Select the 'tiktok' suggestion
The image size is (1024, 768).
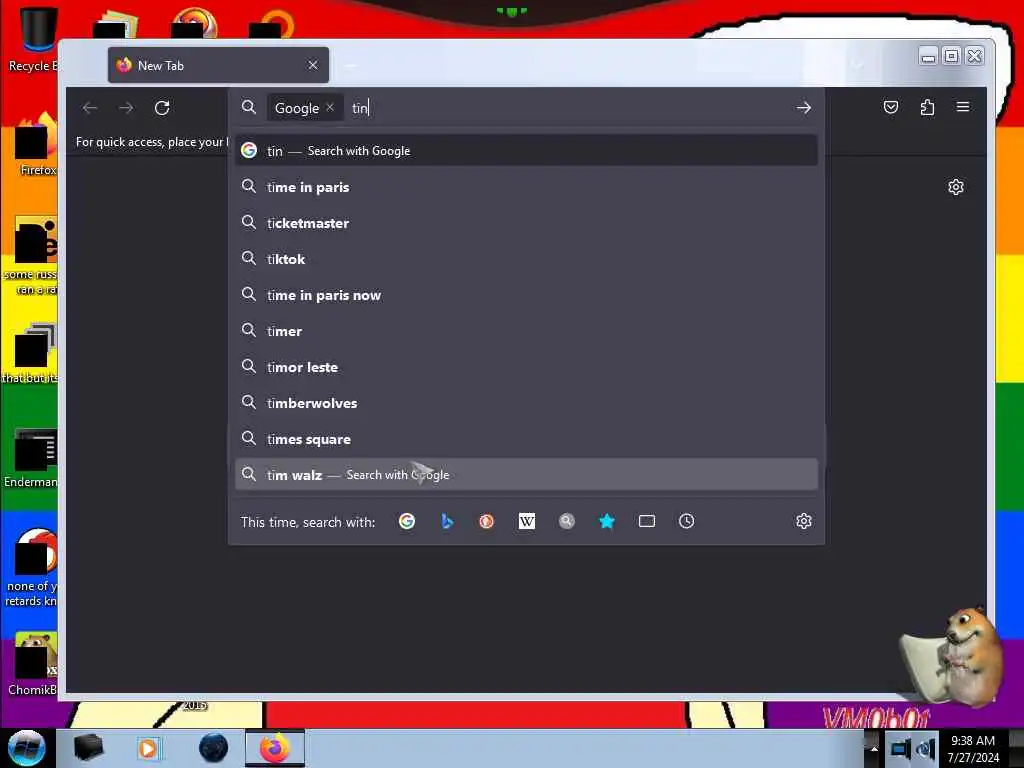526,259
